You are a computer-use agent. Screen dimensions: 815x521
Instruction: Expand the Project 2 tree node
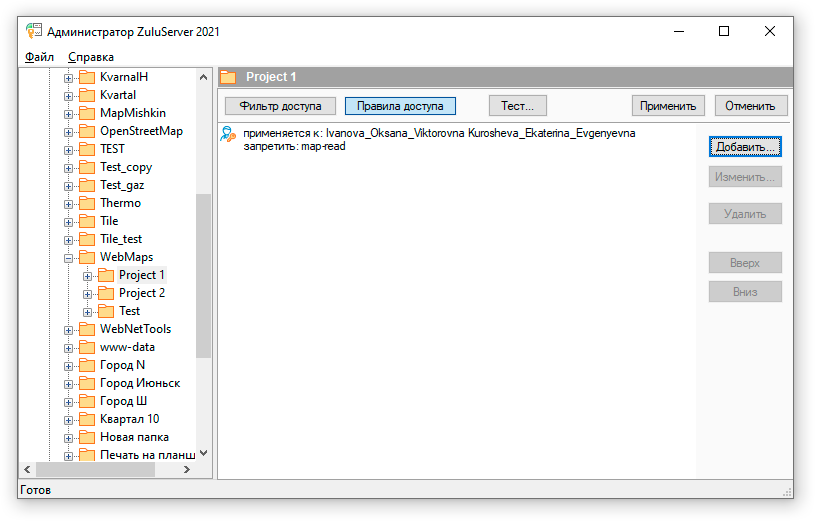point(88,293)
